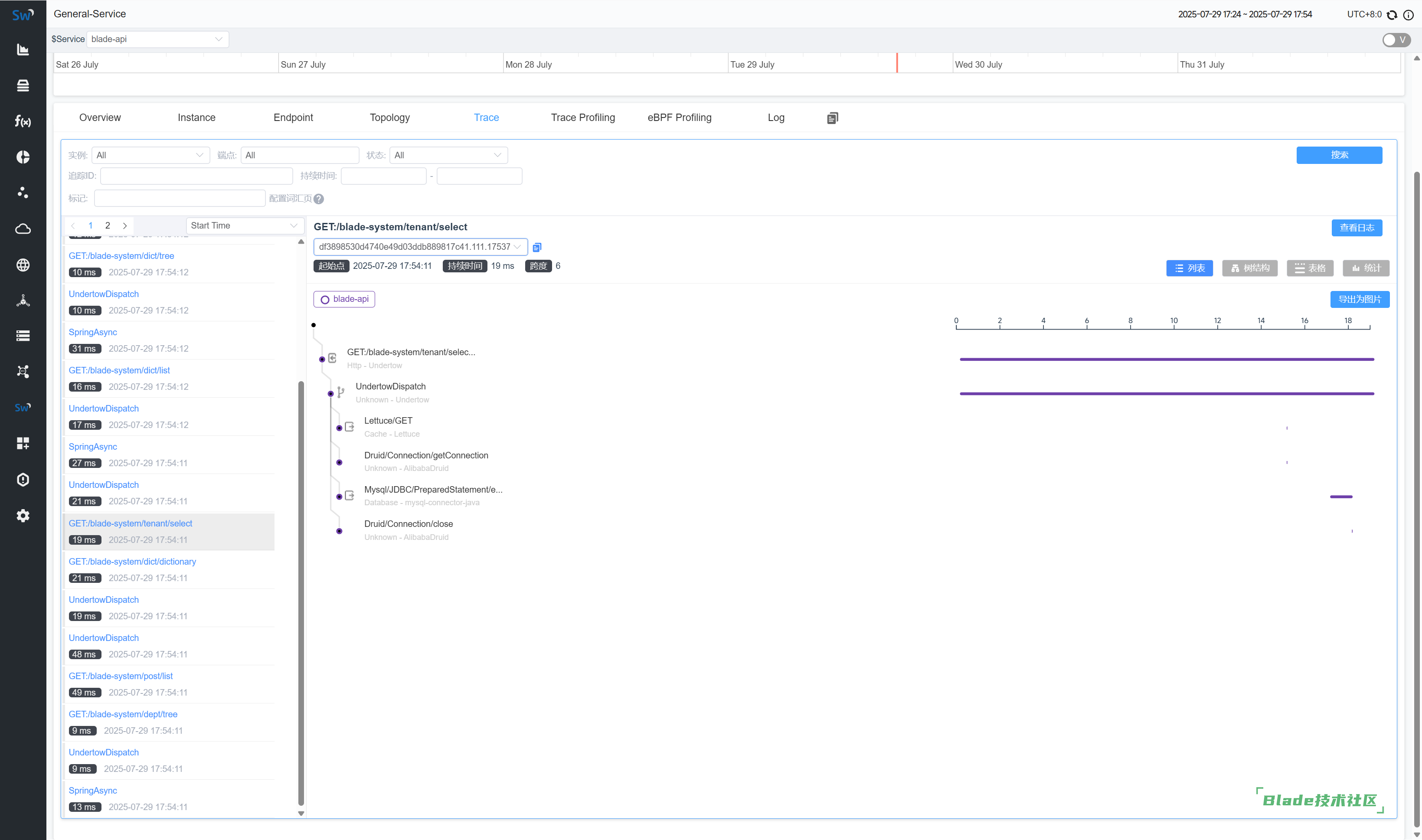1422x840 pixels.
Task: Go to previous page of trace list
Action: coord(73,225)
